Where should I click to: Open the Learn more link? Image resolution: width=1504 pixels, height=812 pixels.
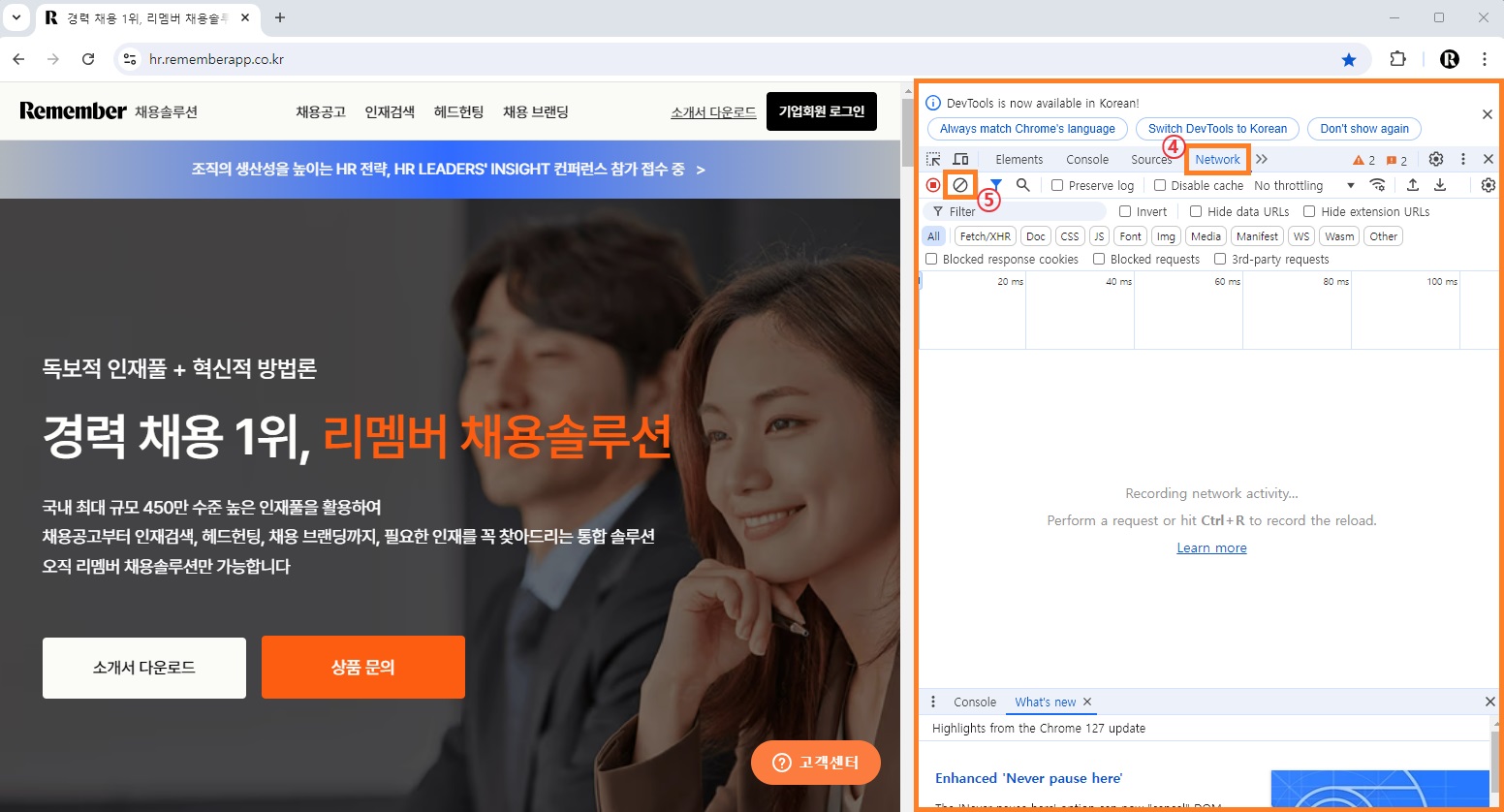(1211, 547)
